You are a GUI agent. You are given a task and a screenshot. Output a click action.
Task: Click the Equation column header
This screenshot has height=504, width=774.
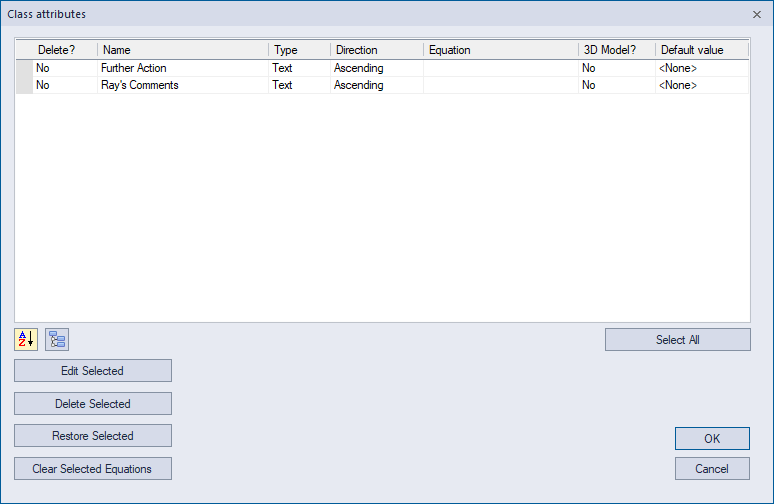[501, 50]
